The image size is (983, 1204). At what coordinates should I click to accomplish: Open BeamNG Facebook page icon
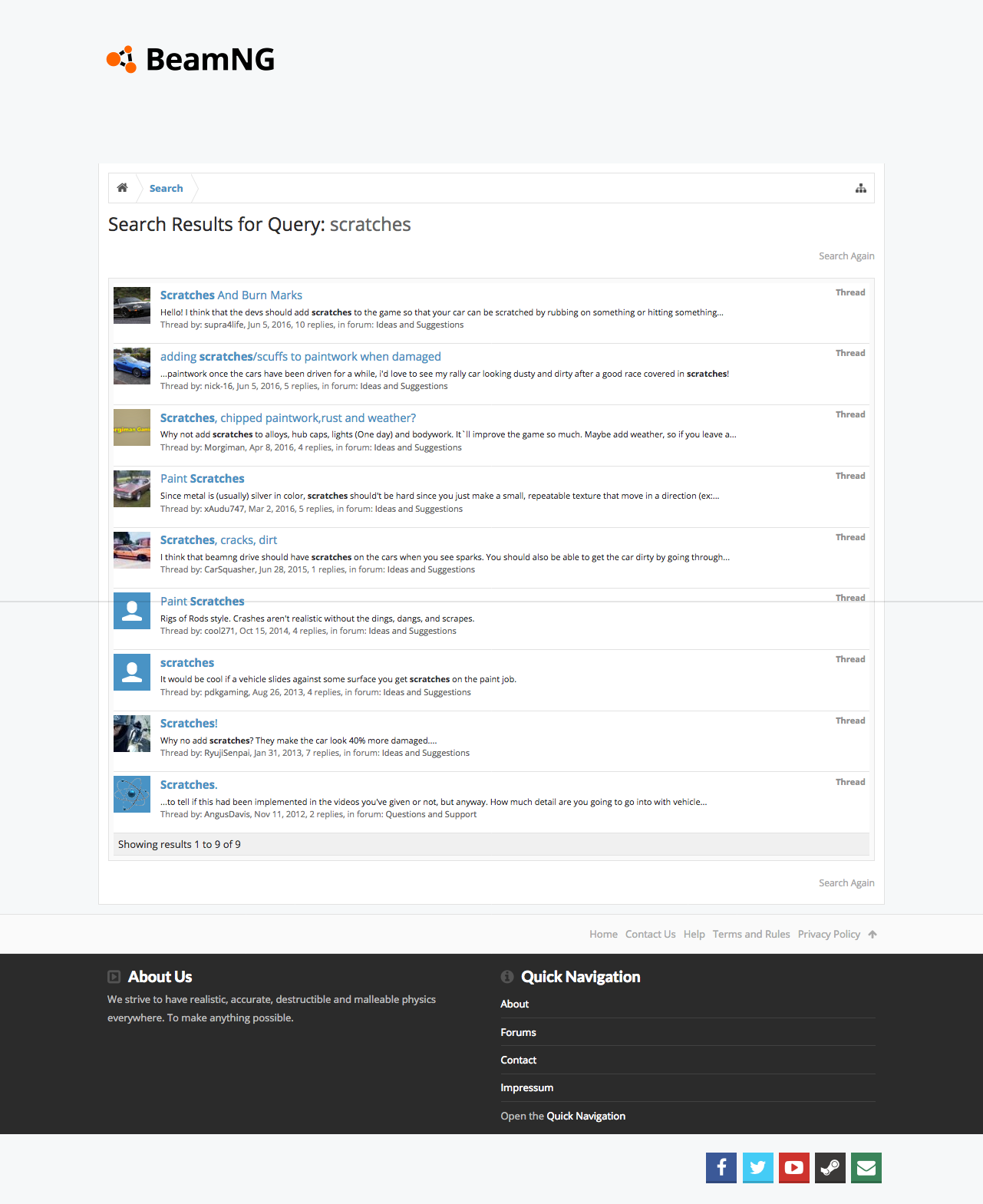pos(721,1168)
